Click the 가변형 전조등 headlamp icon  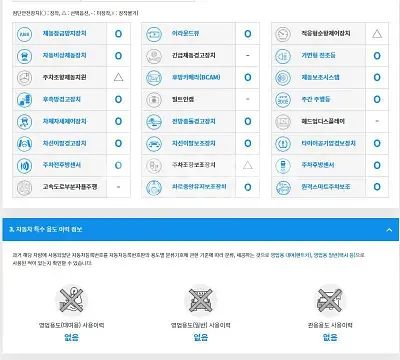tap(283, 56)
